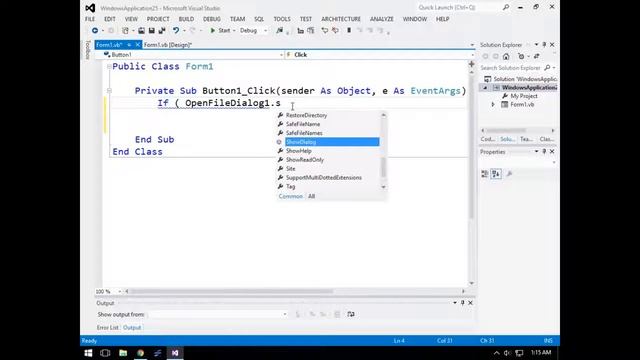Click the Windows Start button
This screenshot has height=360, width=640.
[88, 353]
